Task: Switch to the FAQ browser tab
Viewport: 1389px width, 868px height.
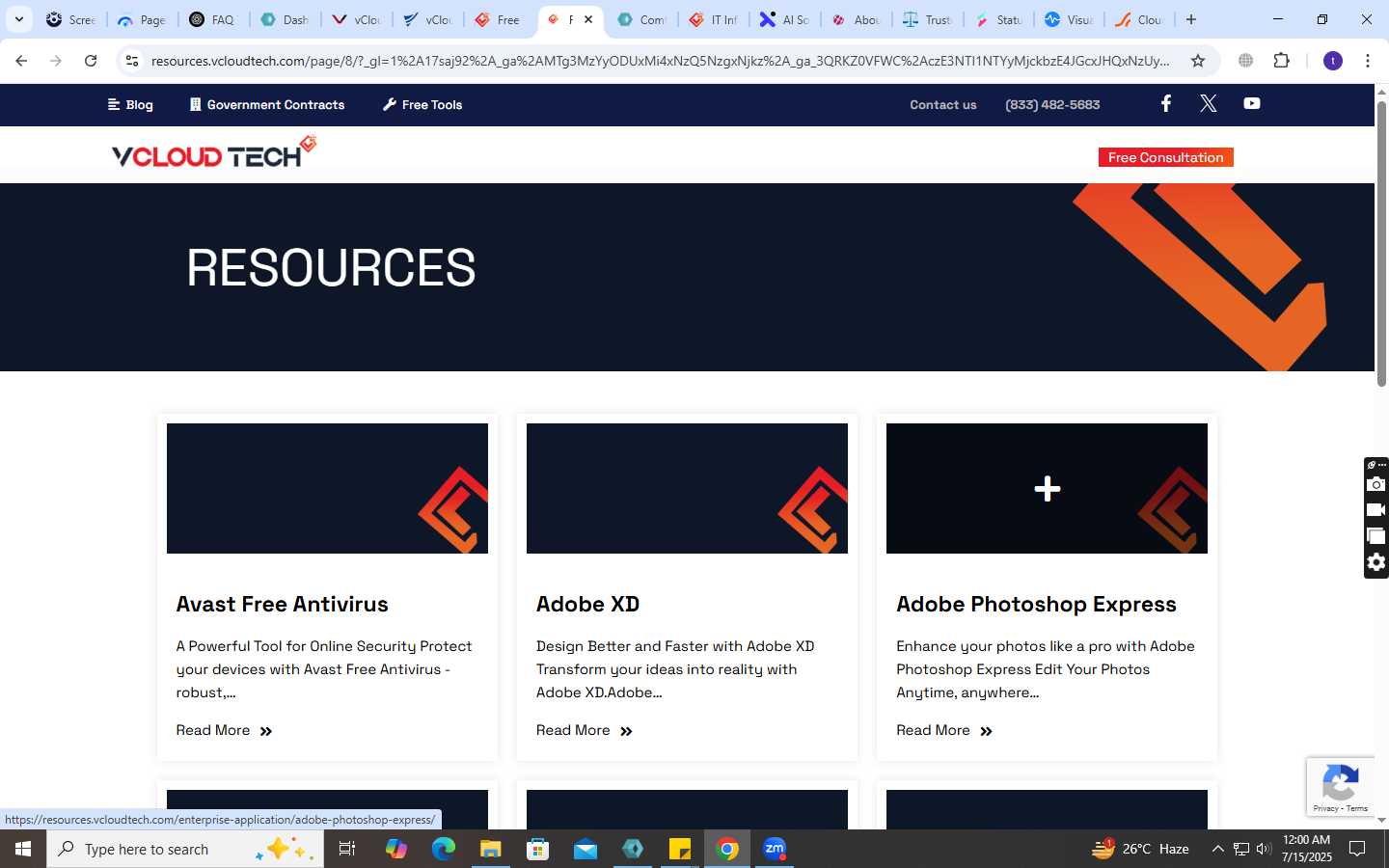Action: coord(213,19)
